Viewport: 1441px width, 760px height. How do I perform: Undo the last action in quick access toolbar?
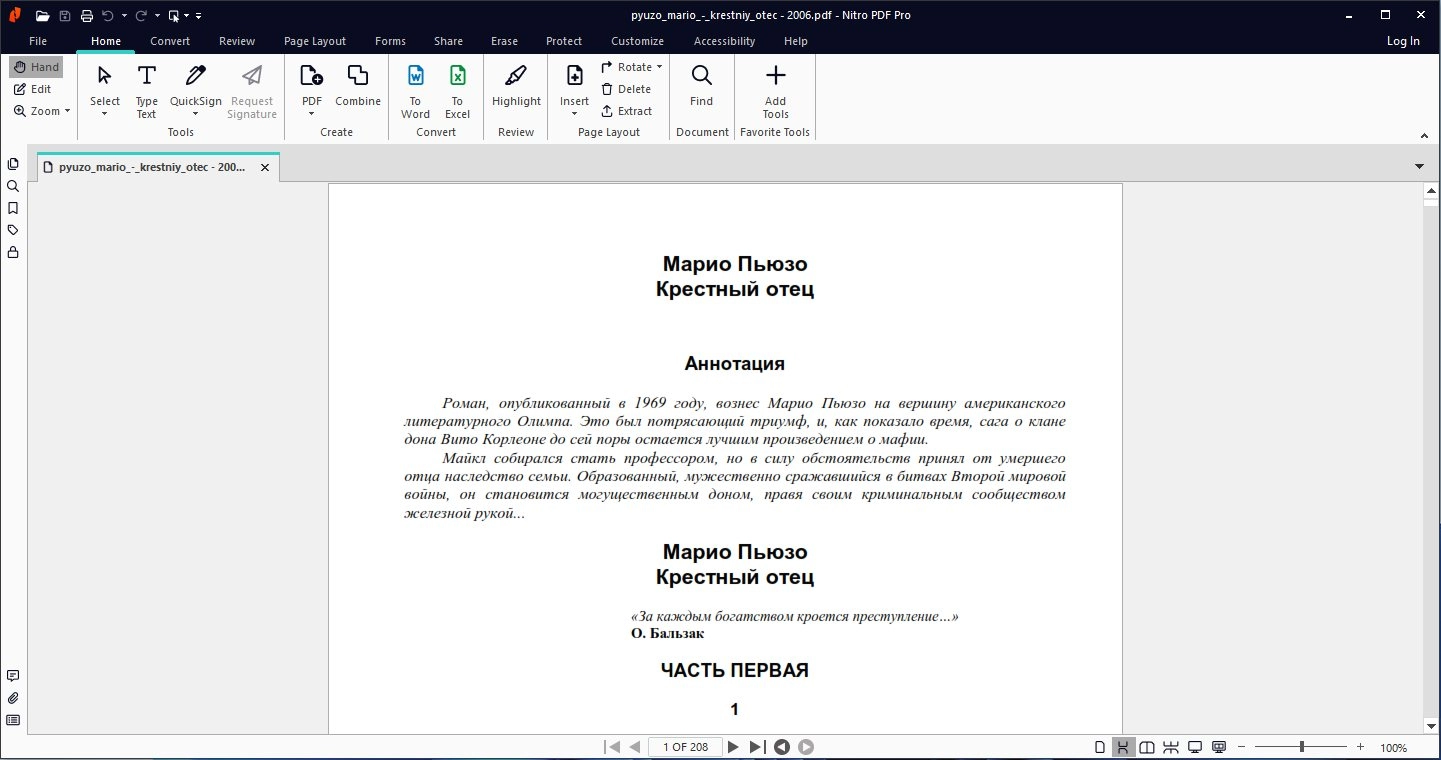click(x=108, y=15)
